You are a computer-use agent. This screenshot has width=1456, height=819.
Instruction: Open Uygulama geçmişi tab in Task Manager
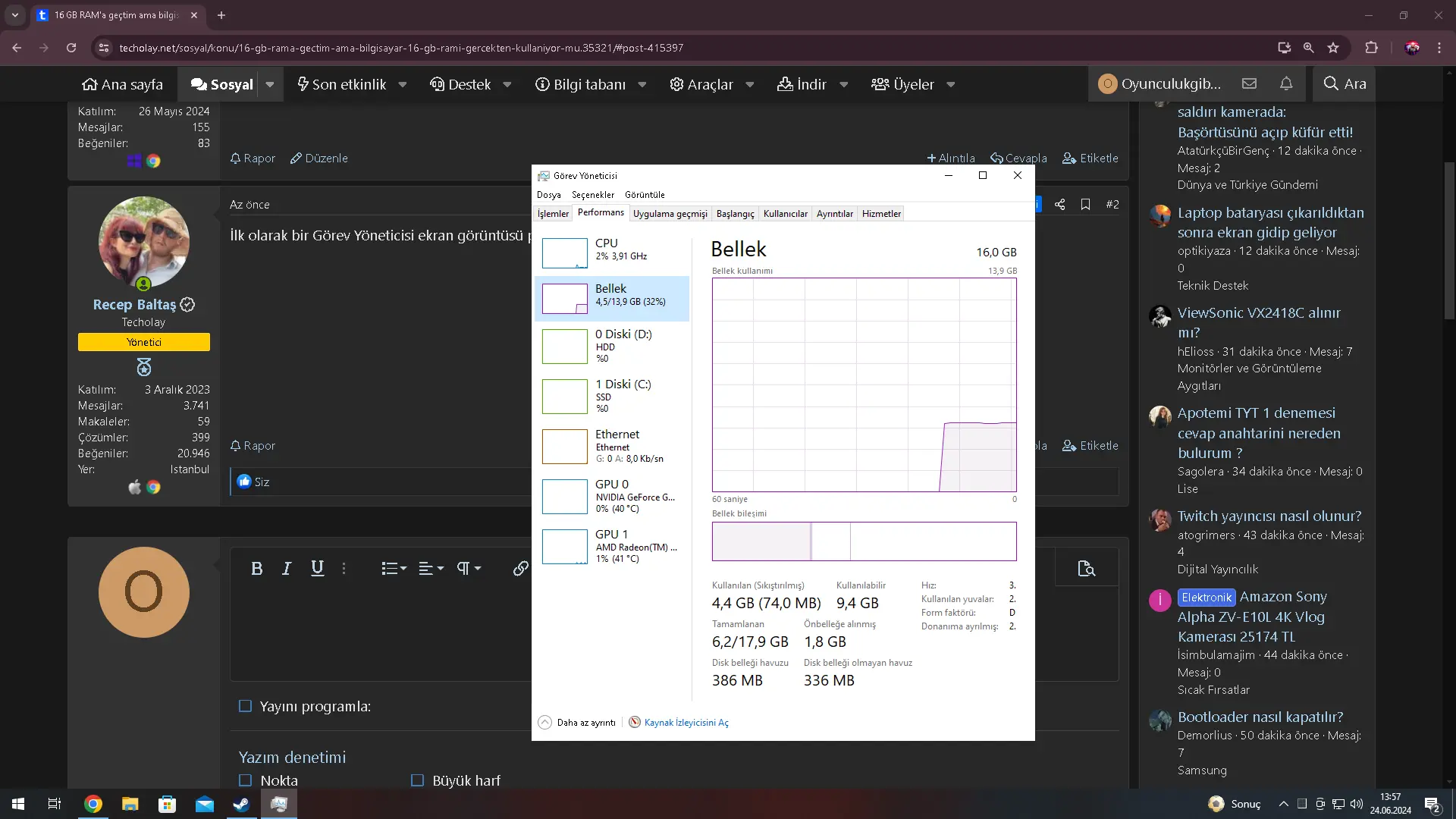670,214
